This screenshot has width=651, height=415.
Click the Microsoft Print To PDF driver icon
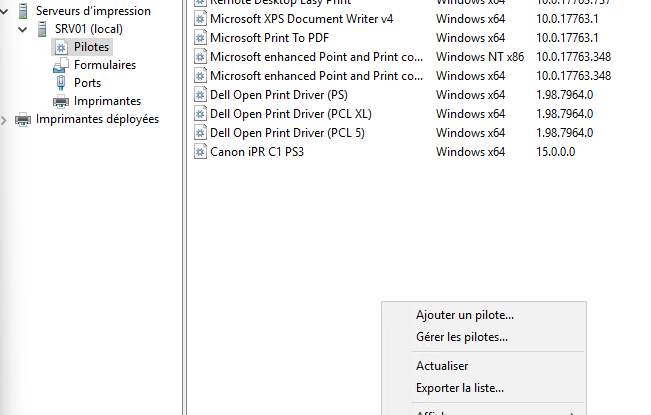pyautogui.click(x=199, y=38)
